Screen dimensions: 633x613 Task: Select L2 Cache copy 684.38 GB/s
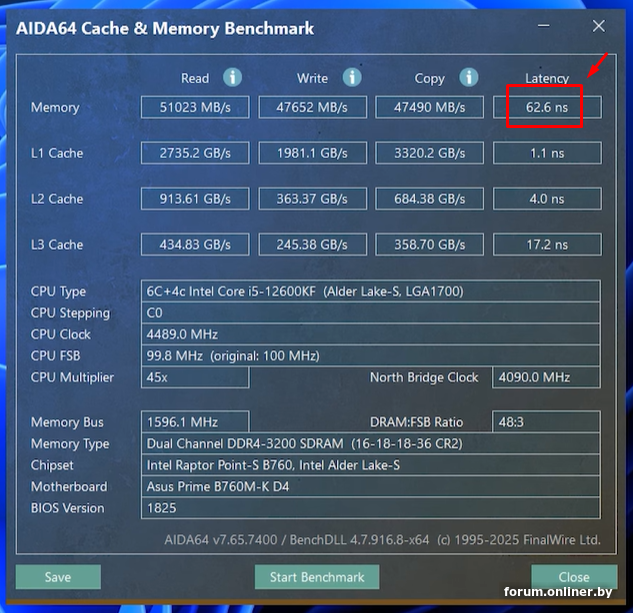tap(430, 199)
